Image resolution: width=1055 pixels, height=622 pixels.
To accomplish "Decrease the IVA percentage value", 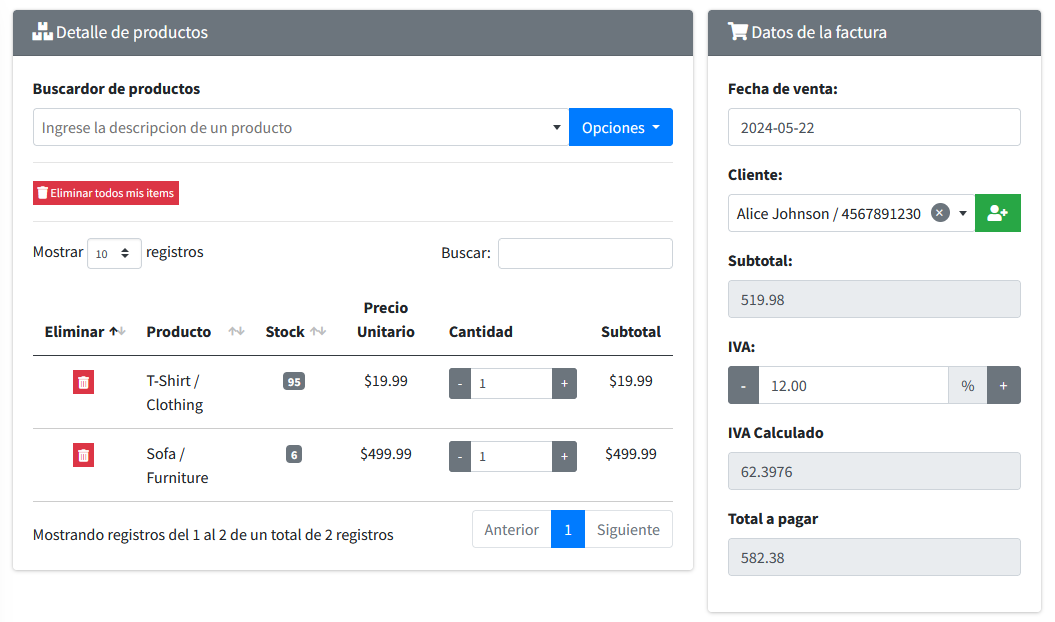I will pyautogui.click(x=743, y=385).
